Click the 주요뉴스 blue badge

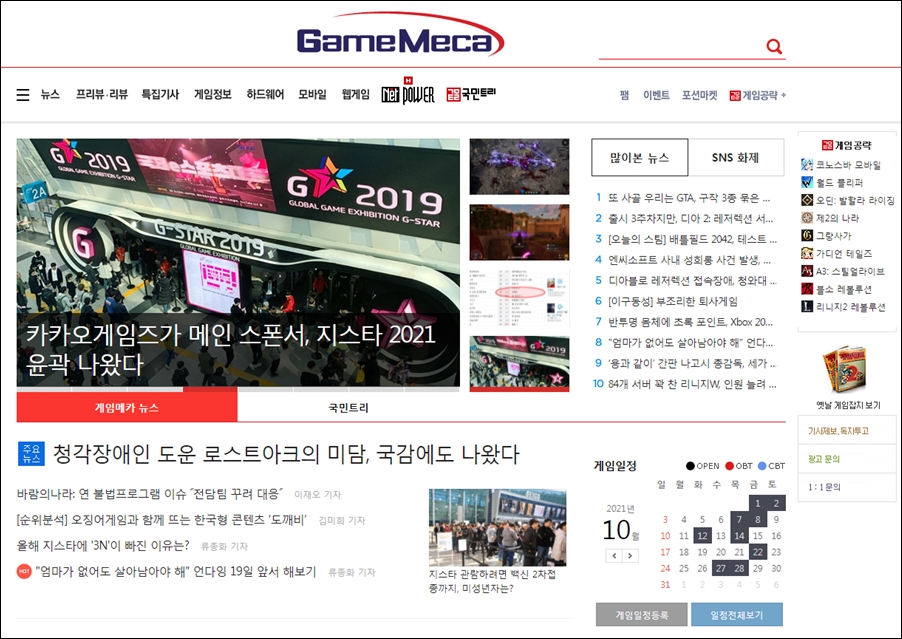click(x=31, y=454)
